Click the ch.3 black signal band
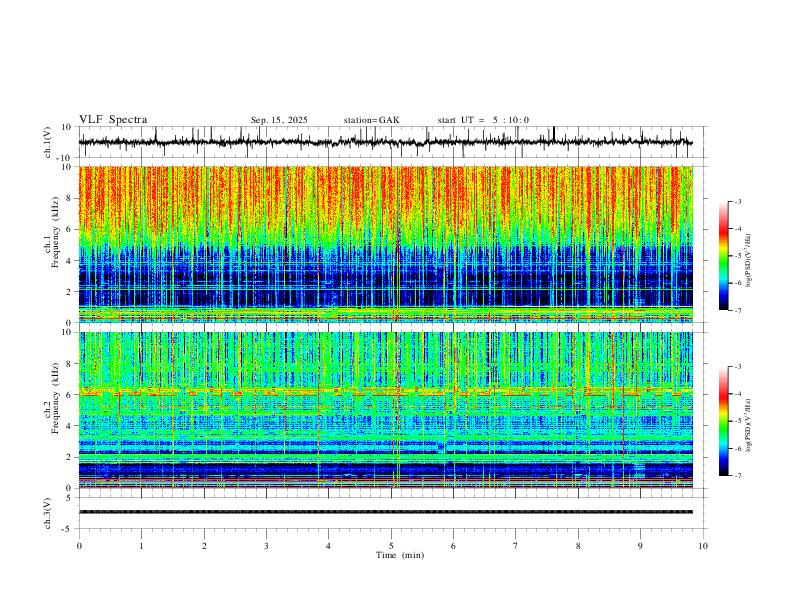Viewport: 792px width, 612px height. click(x=385, y=512)
